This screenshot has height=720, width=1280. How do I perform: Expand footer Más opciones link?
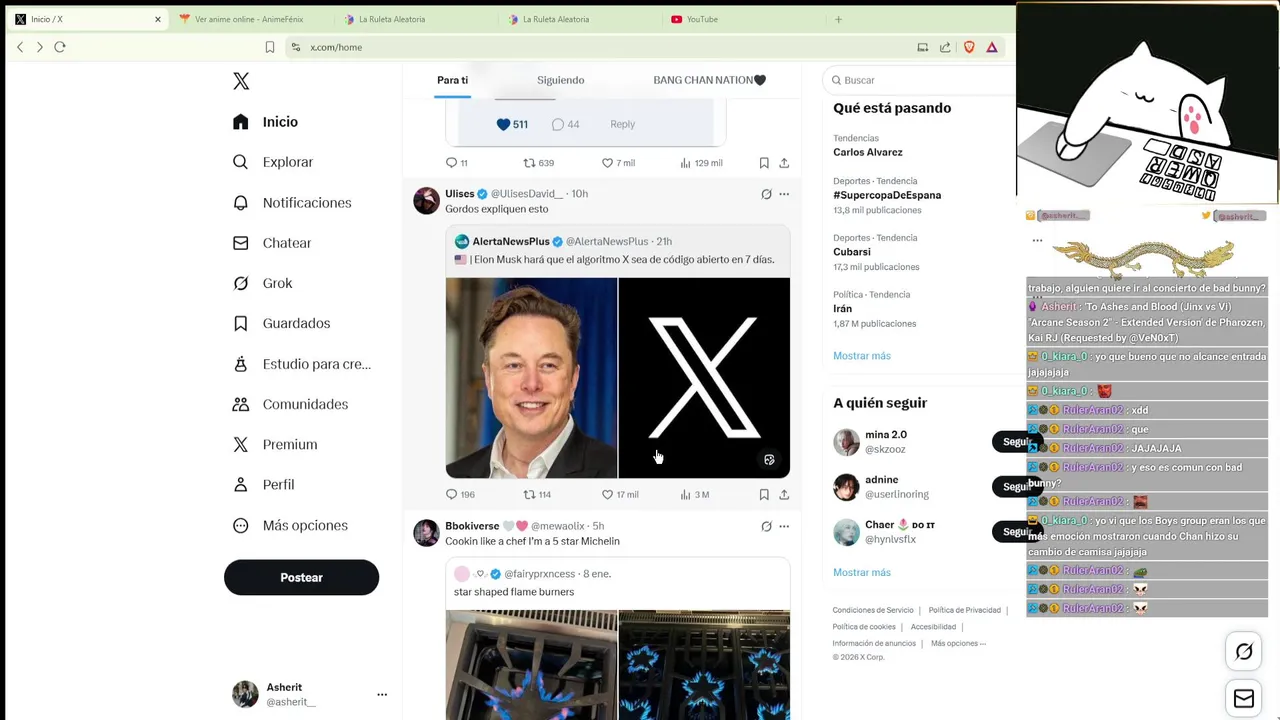point(958,643)
